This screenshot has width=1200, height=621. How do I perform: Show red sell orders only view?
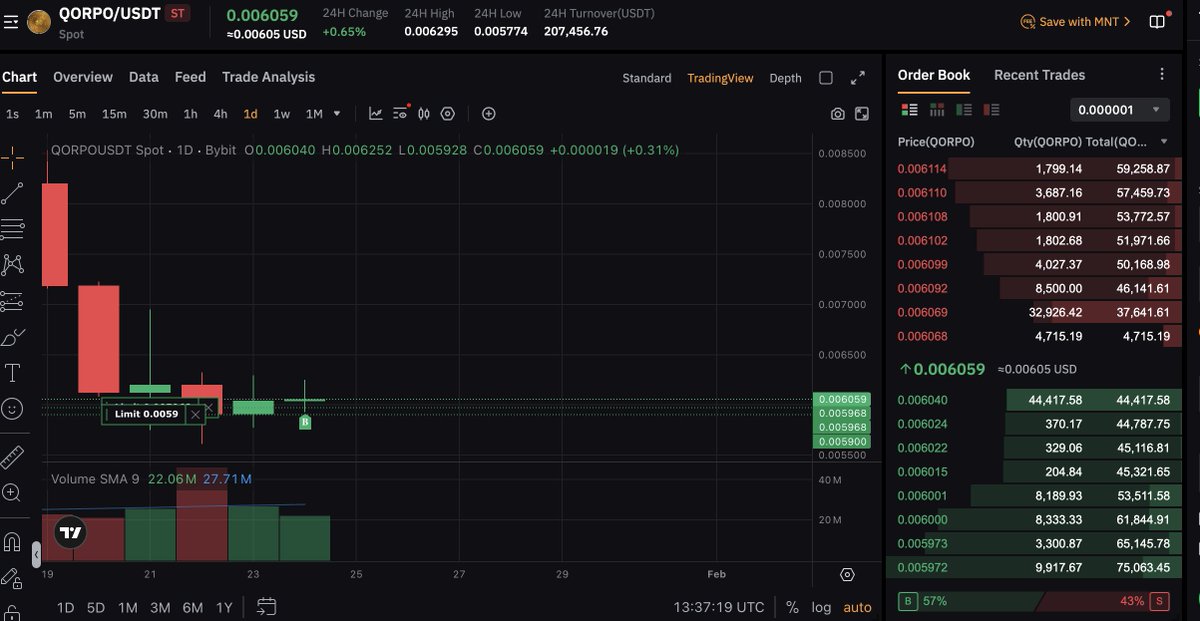991,109
